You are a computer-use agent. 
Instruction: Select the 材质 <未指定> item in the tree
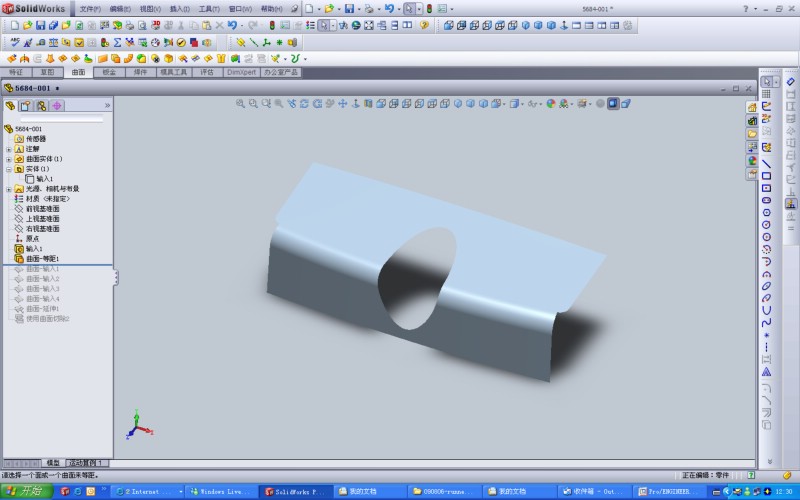coord(47,199)
